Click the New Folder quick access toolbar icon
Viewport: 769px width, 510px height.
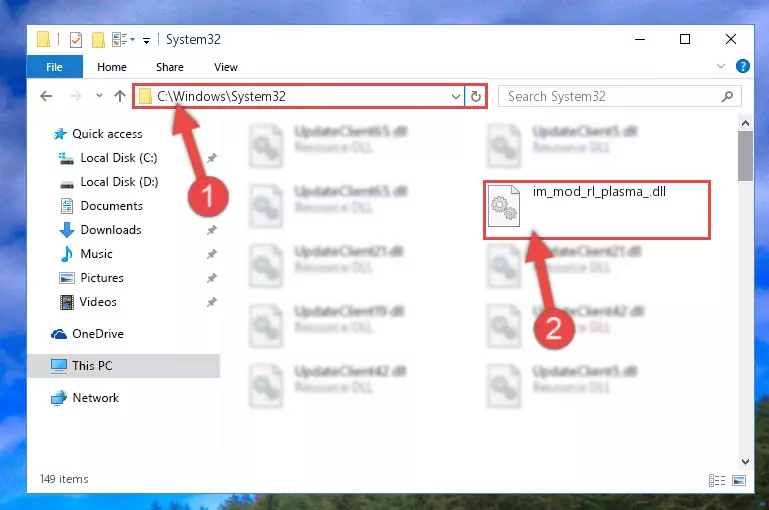coord(98,39)
